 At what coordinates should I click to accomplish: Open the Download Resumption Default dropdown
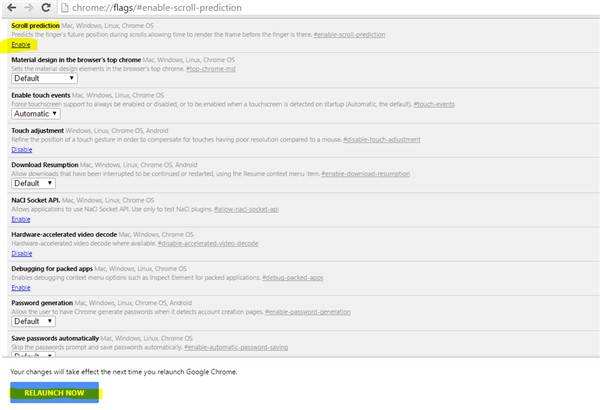click(33, 183)
